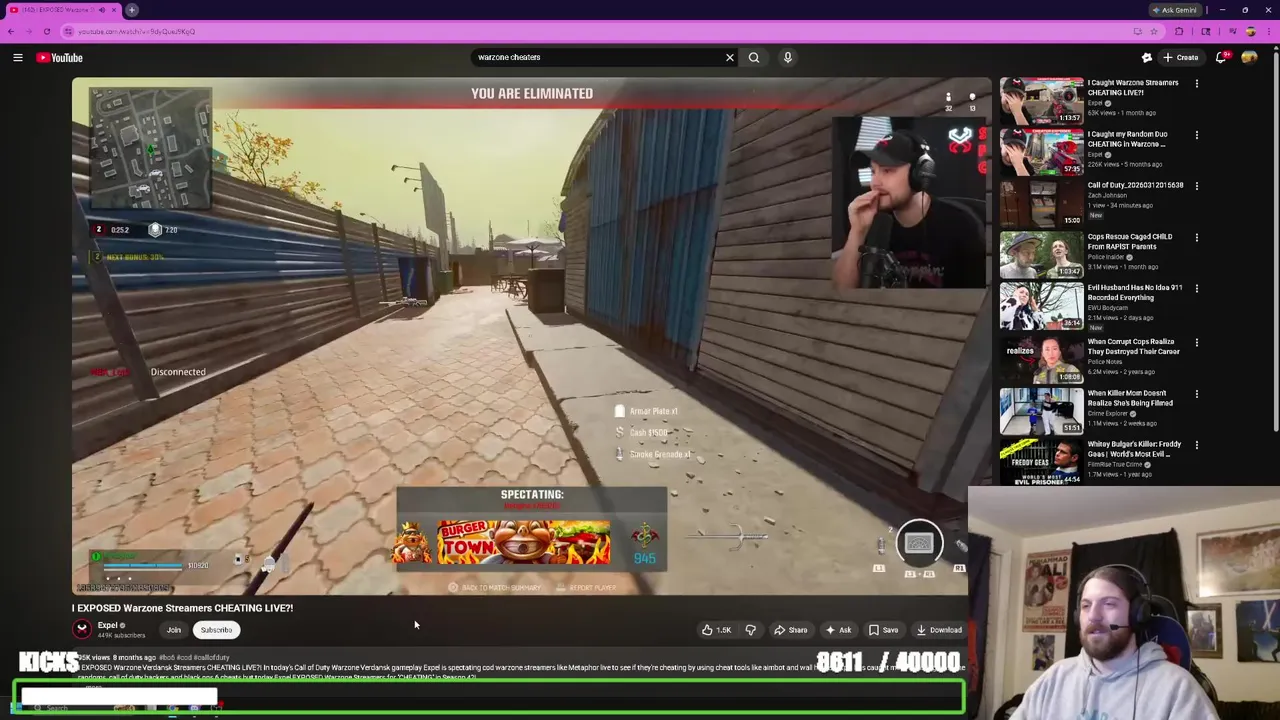Image resolution: width=1280 pixels, height=720 pixels.
Task: Open the YouTube account avatar menu
Action: click(x=1249, y=58)
